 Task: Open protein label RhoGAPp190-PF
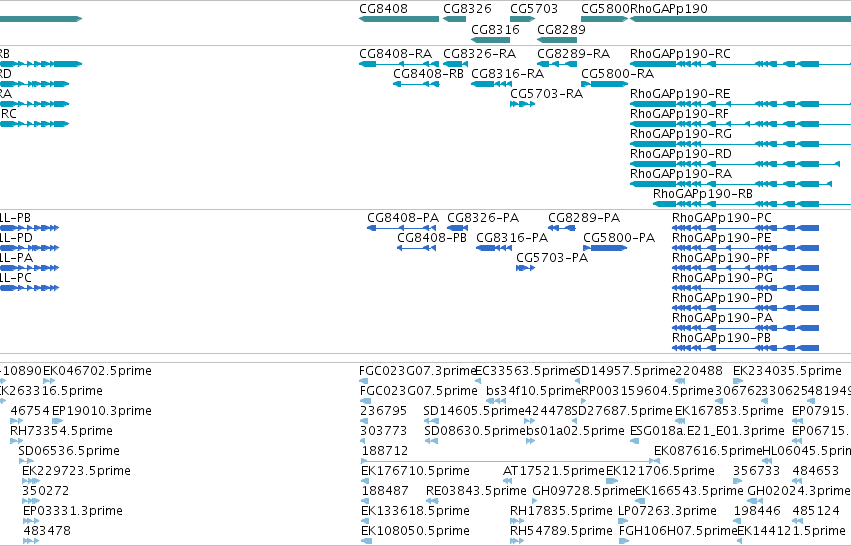pos(721,258)
